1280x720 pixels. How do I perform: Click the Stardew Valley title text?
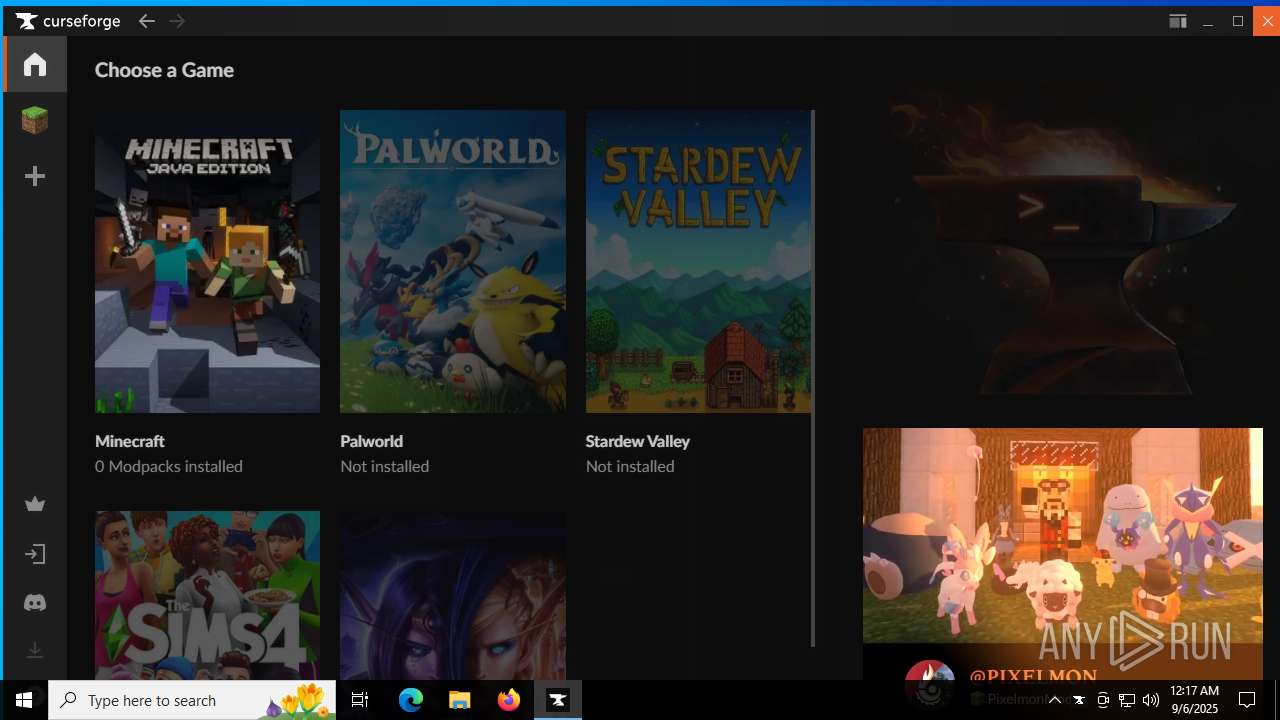(638, 441)
